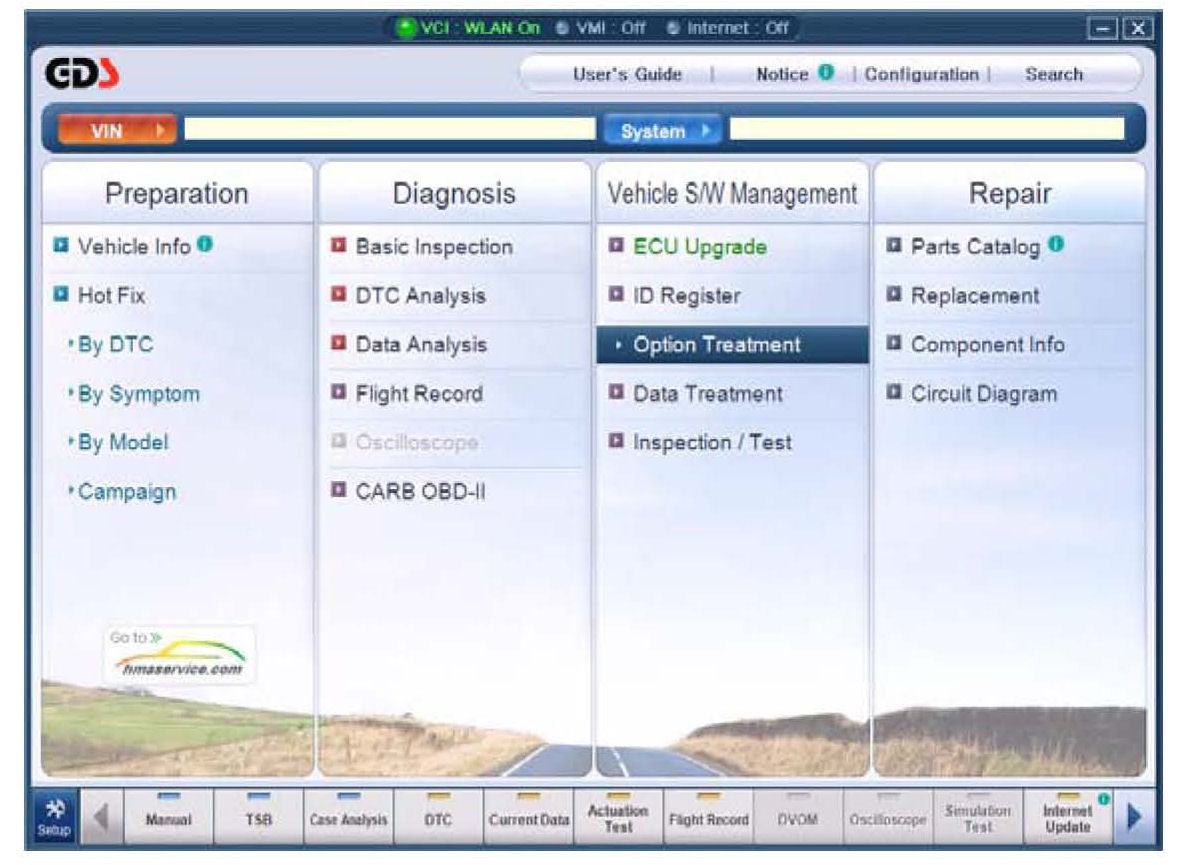
Task: Open the Manual toolbar shortcut
Action: pyautogui.click(x=168, y=818)
